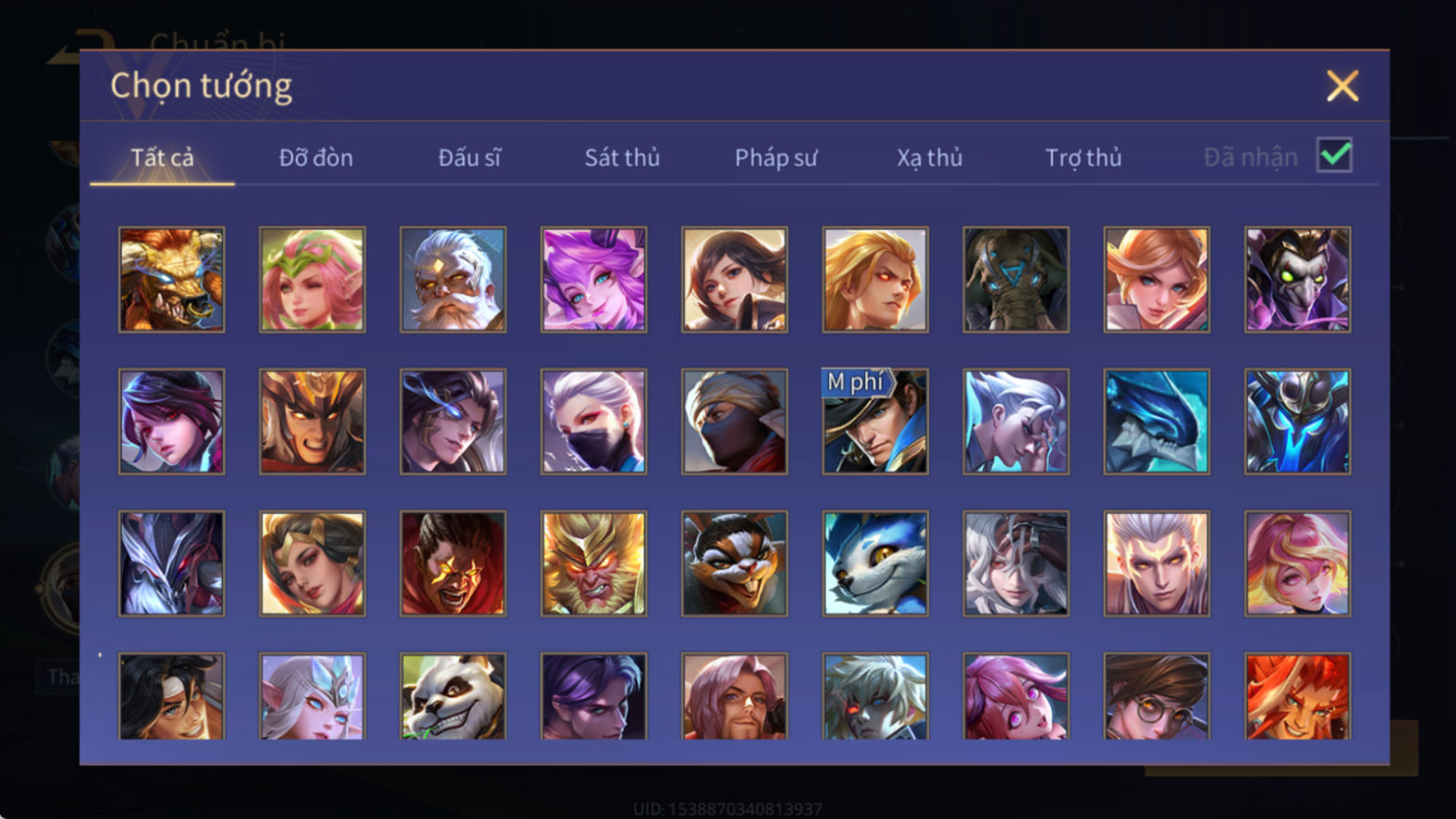Select the elephant warrior hero portrait
1456x819 pixels.
(x=1016, y=279)
